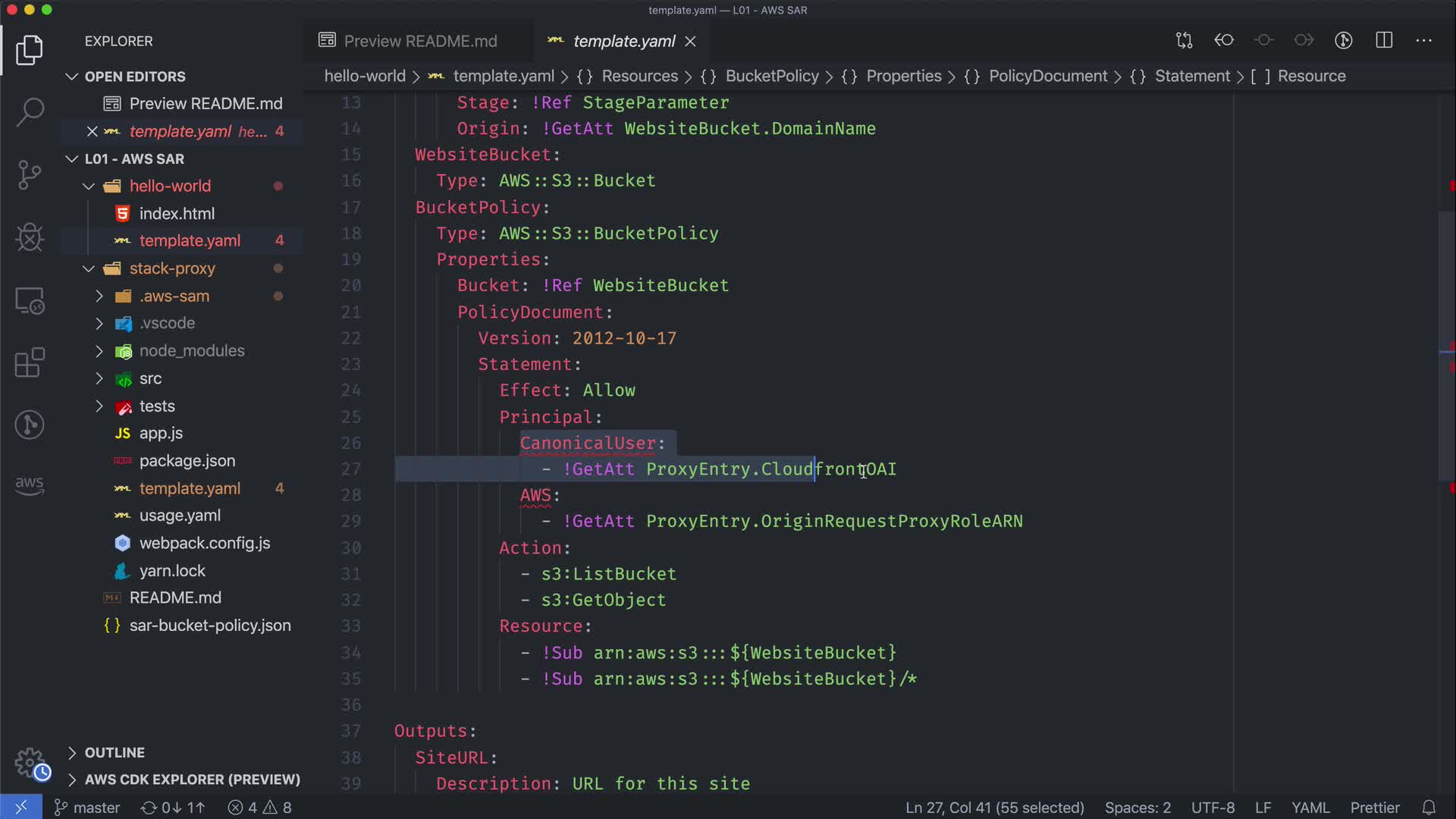Click the Split Editor Right icon
This screenshot has width=1456, height=819.
pos(1384,40)
